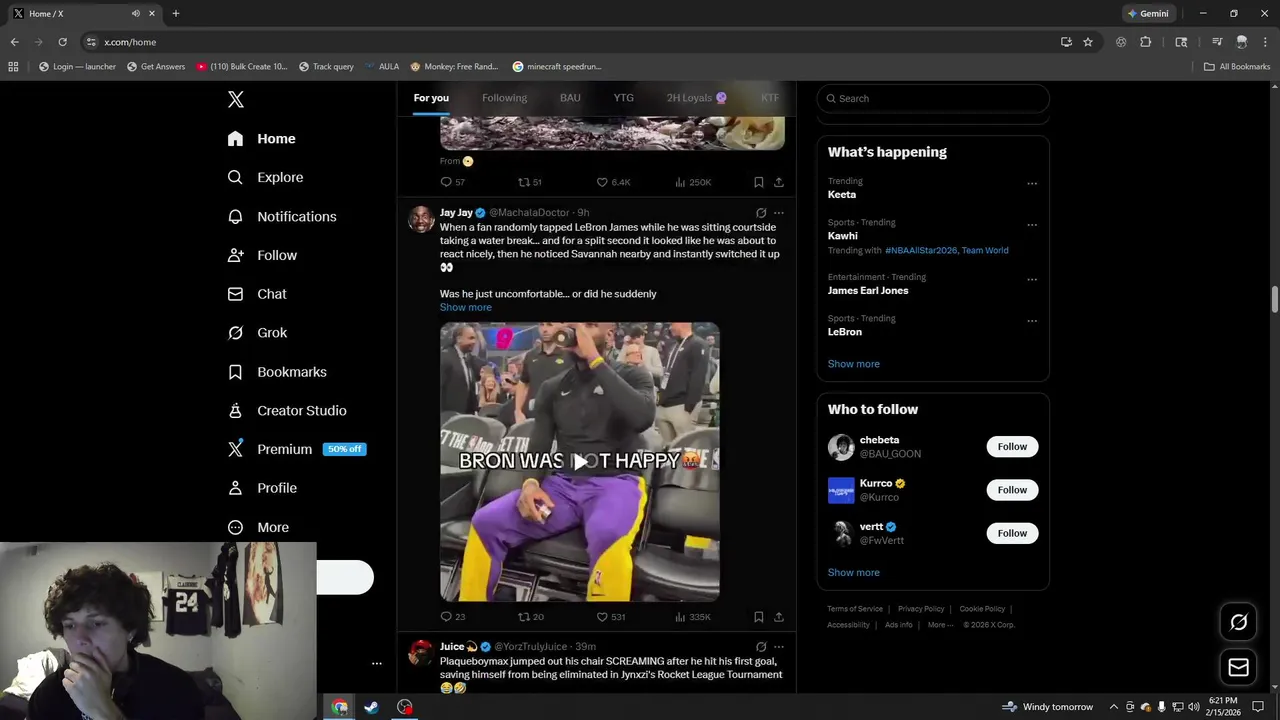Share the post with 250K views
The width and height of the screenshot is (1280, 720).
click(779, 182)
